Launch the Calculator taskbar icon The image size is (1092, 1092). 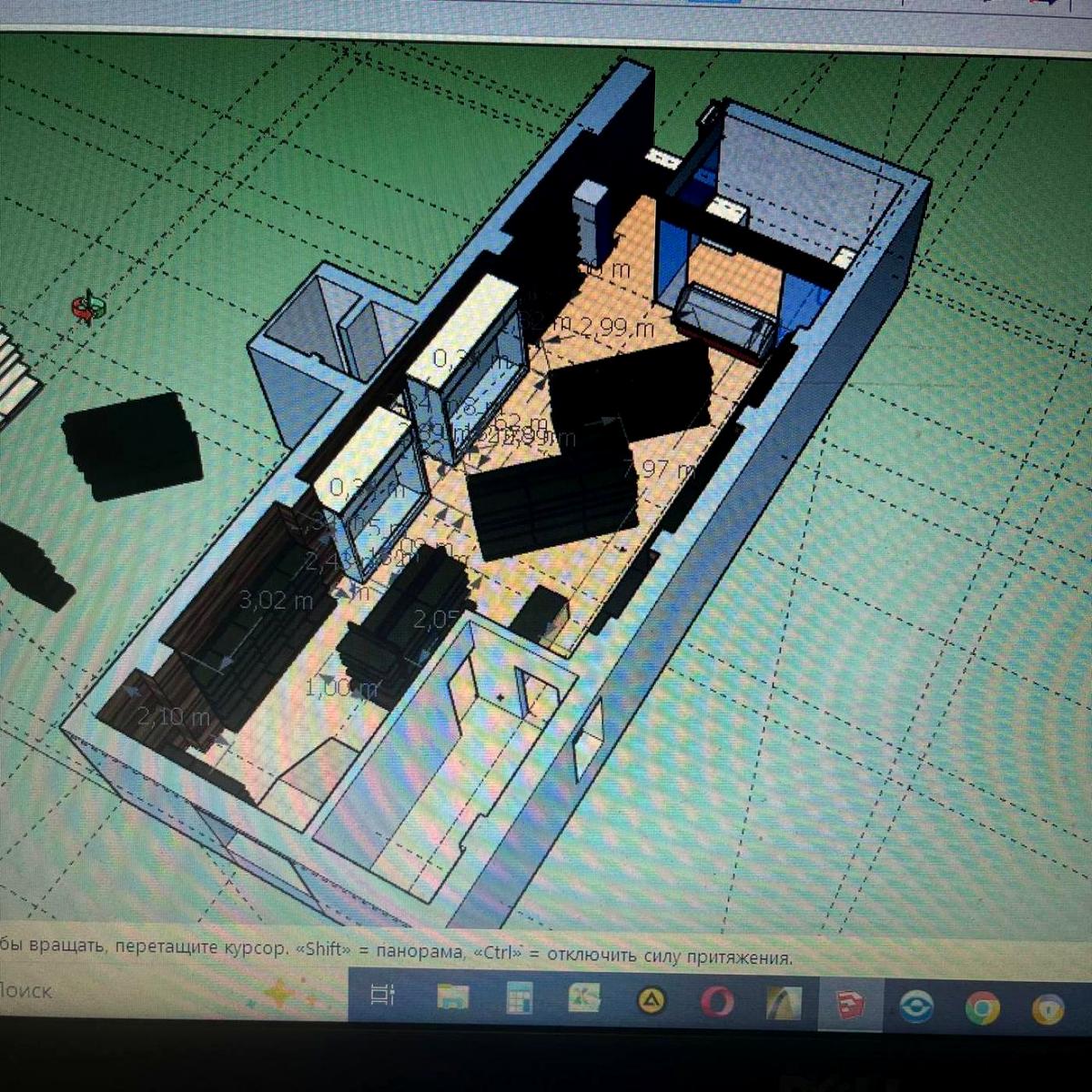tap(521, 1000)
